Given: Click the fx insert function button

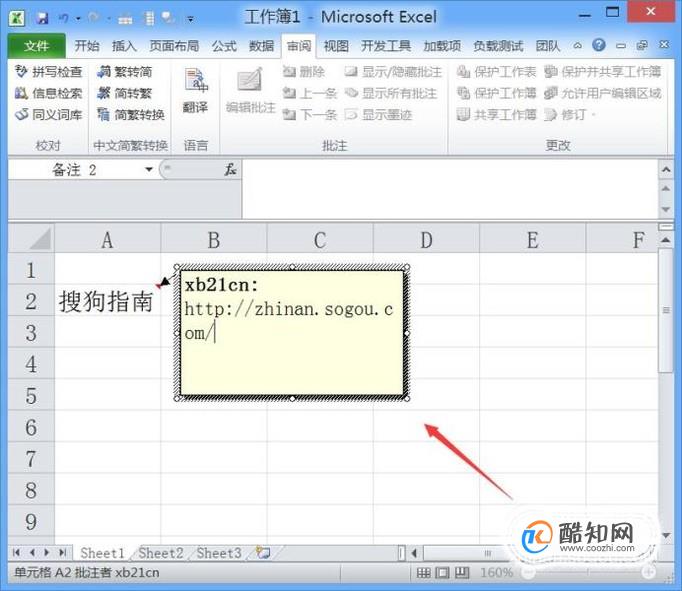Looking at the screenshot, I should coord(230,170).
